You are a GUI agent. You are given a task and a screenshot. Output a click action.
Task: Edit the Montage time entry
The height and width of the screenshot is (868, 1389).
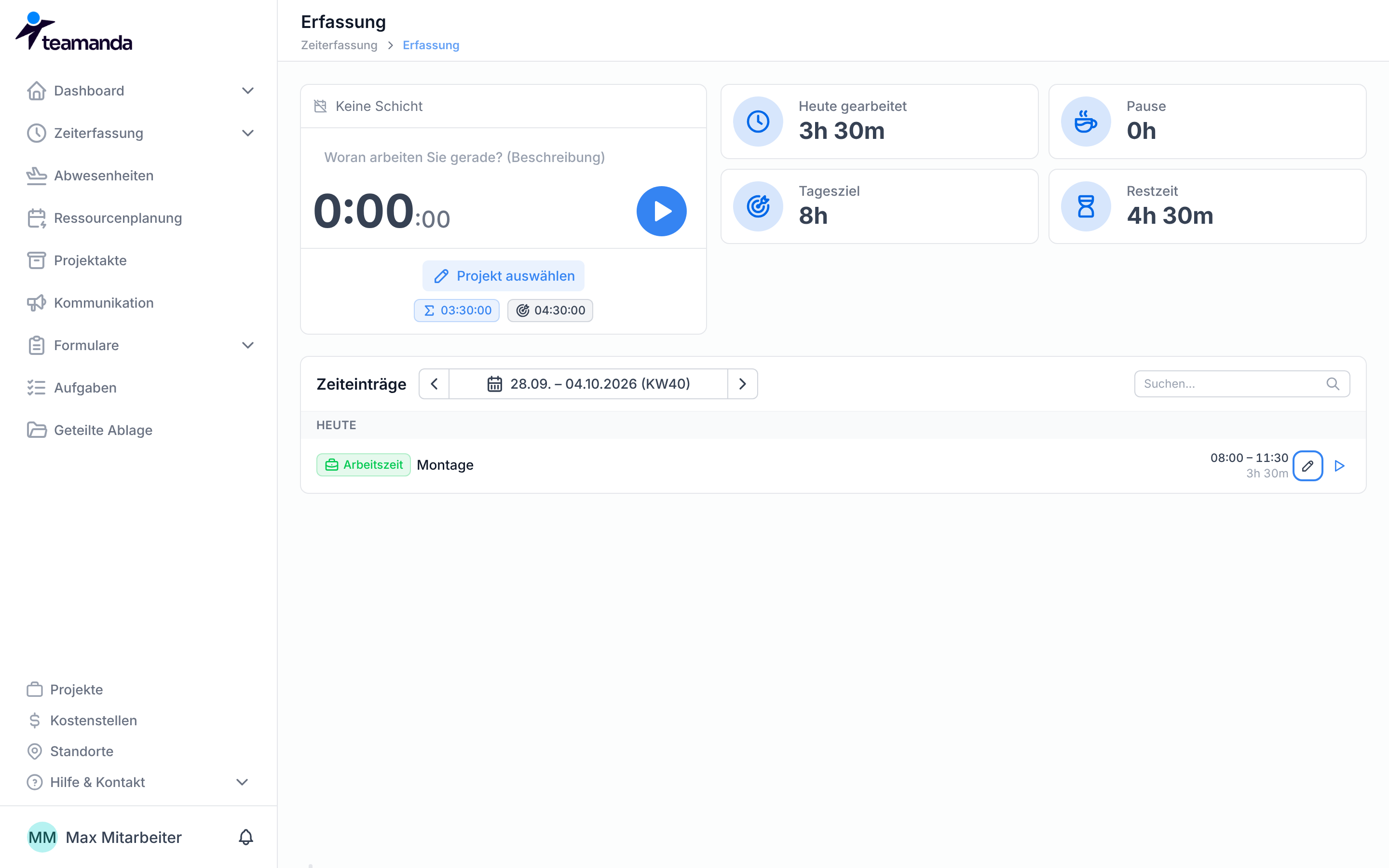(1307, 465)
